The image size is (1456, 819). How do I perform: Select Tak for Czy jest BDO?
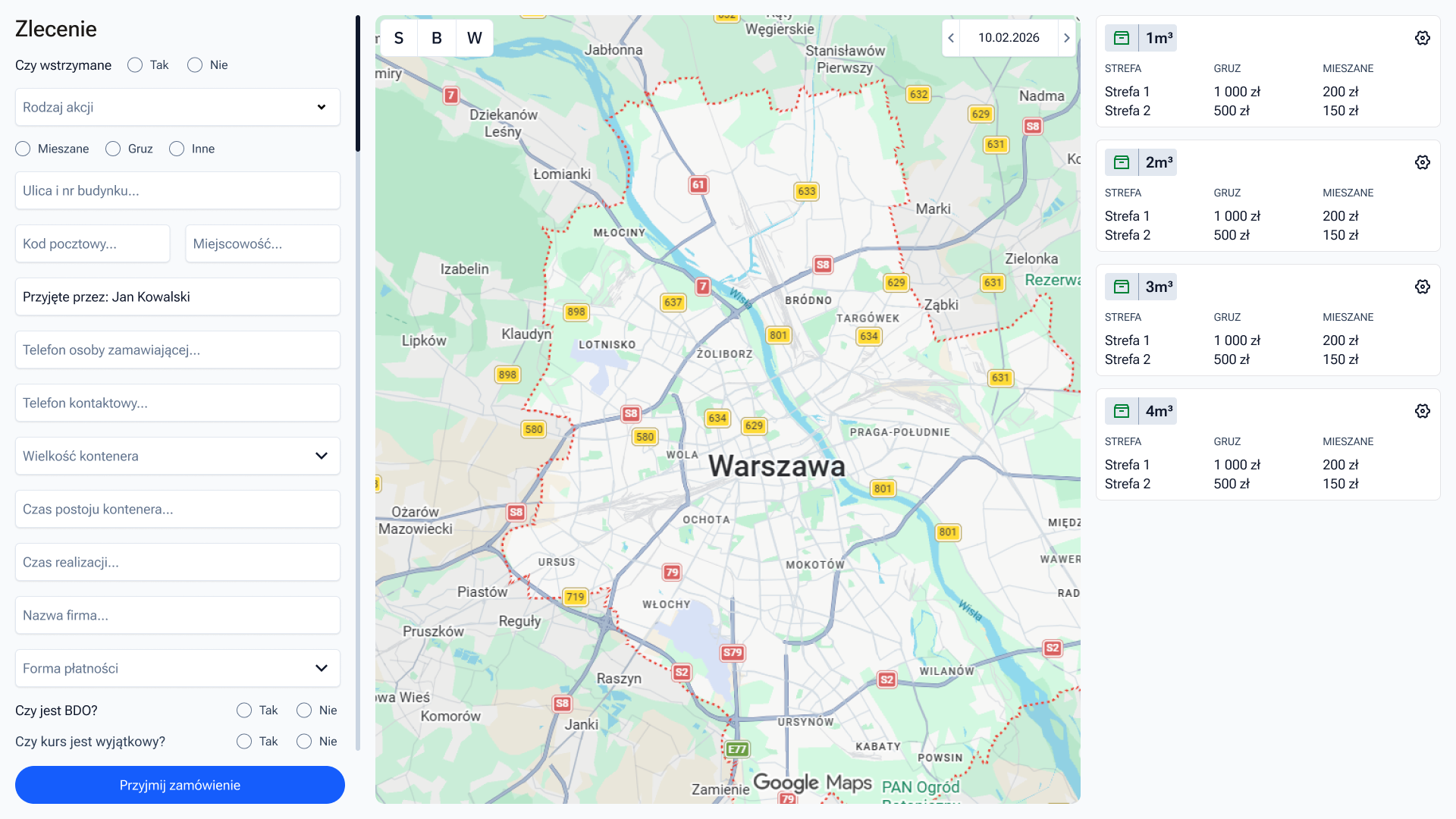pos(244,711)
